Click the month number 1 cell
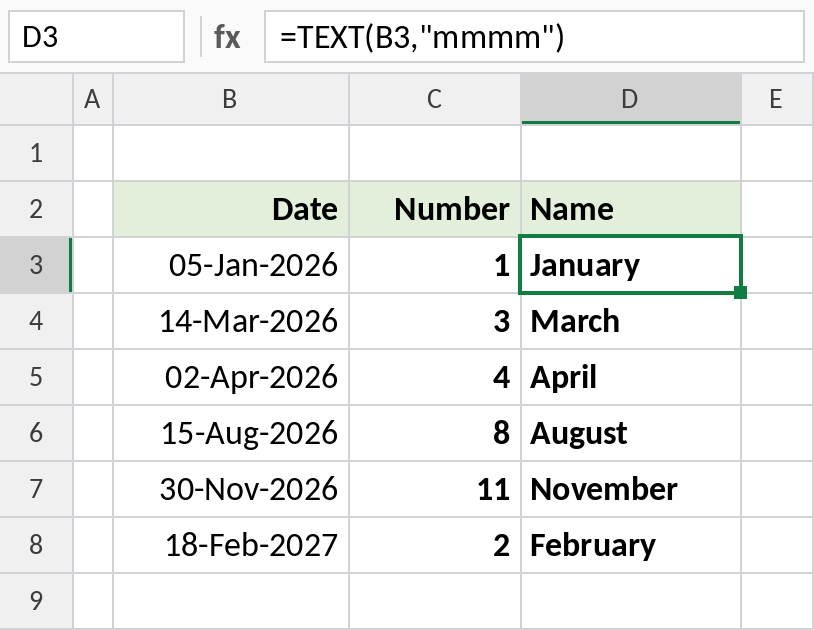Screen dimensions: 814x630 (435, 265)
